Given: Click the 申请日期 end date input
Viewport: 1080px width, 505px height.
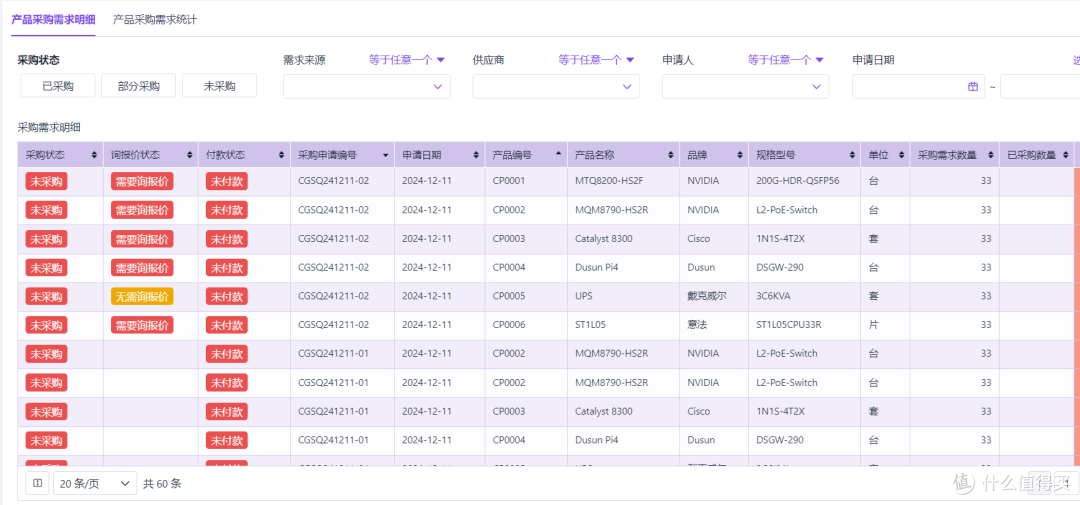Looking at the screenshot, I should pyautogui.click(x=1040, y=87).
